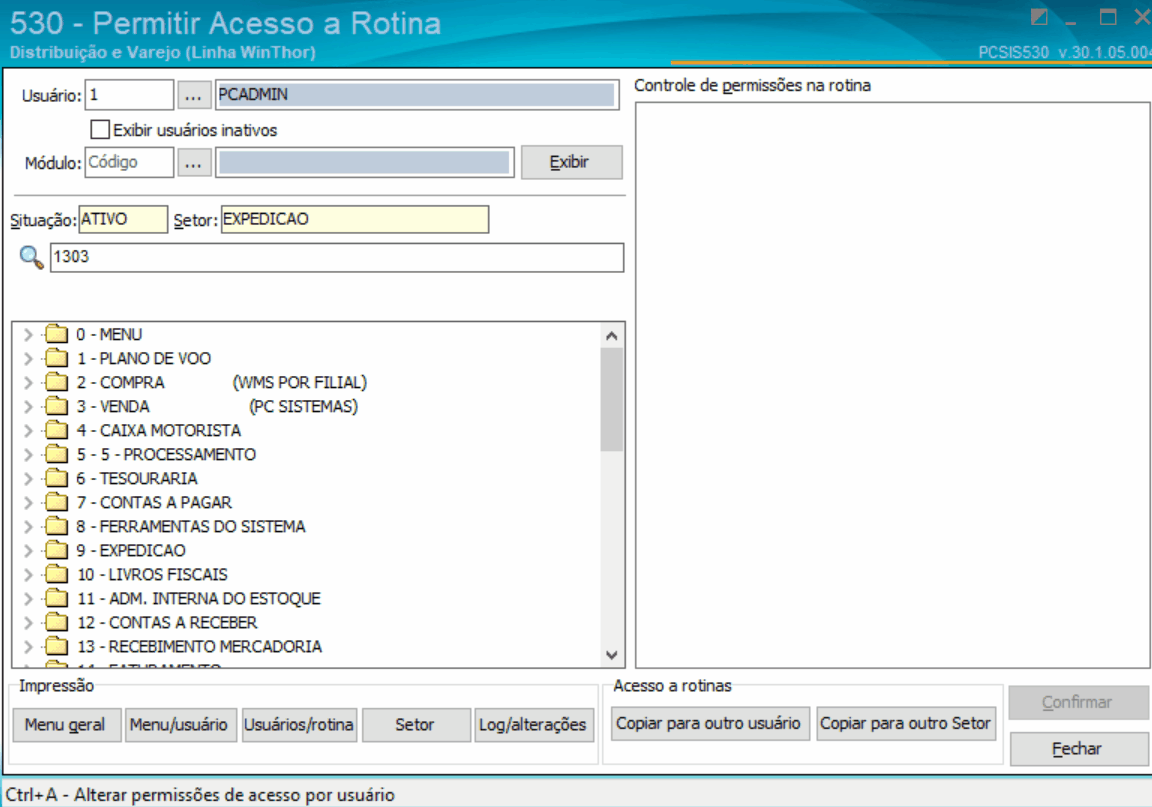The height and width of the screenshot is (807, 1152).
Task: Click folder icon of 3 - VENDA
Action: 56,406
